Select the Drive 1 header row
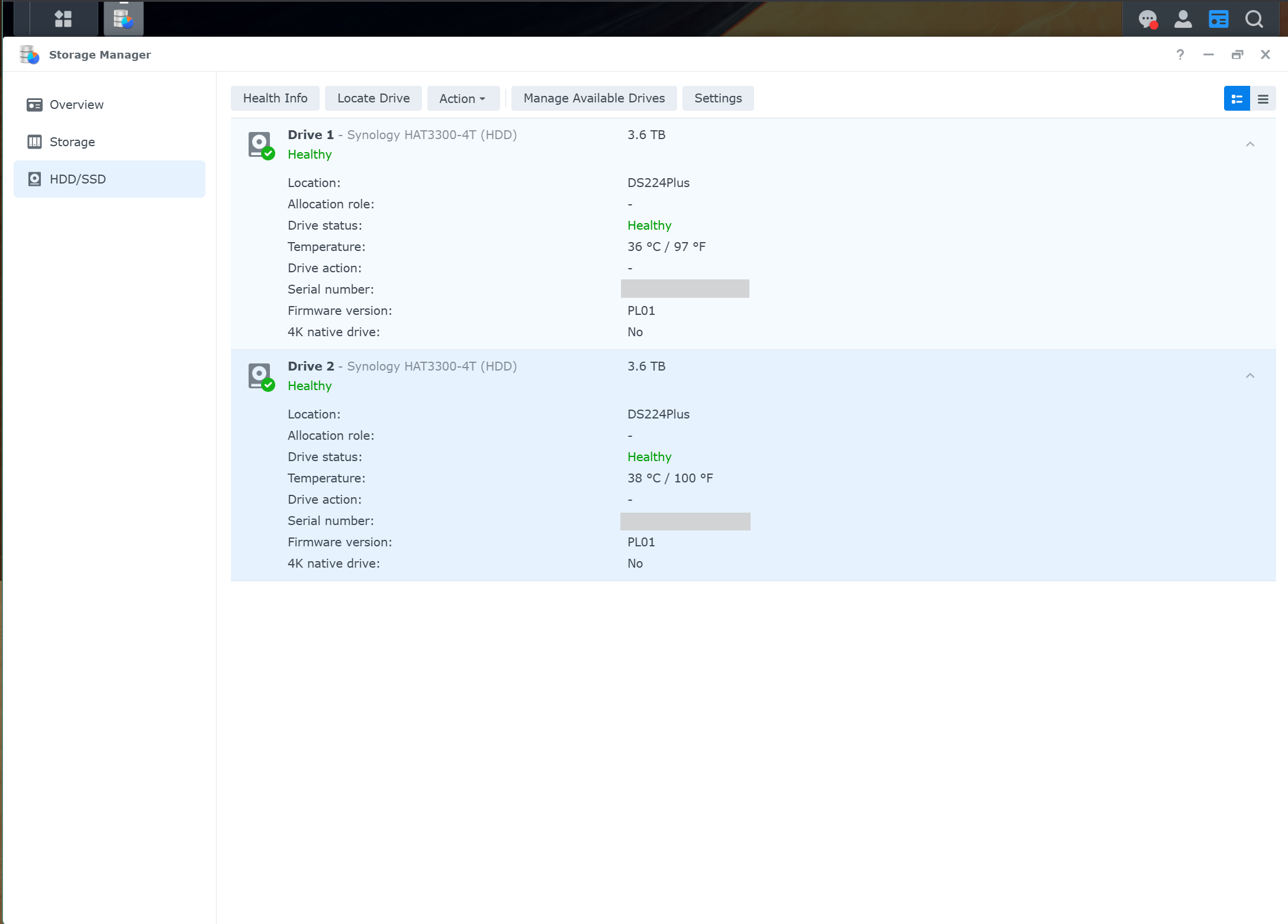 (753, 144)
